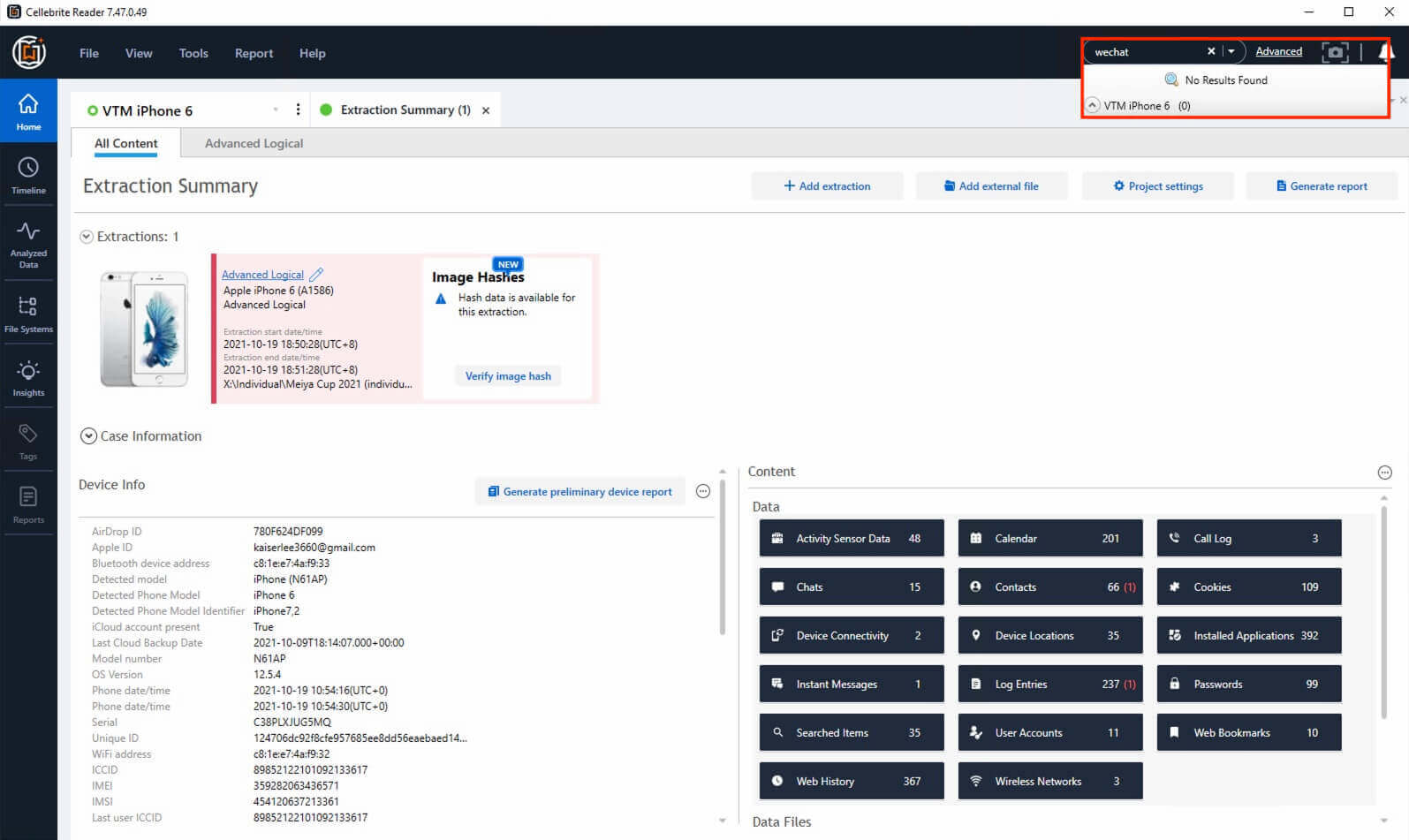Clear the wechat search text
The width and height of the screenshot is (1409, 840).
click(x=1211, y=51)
